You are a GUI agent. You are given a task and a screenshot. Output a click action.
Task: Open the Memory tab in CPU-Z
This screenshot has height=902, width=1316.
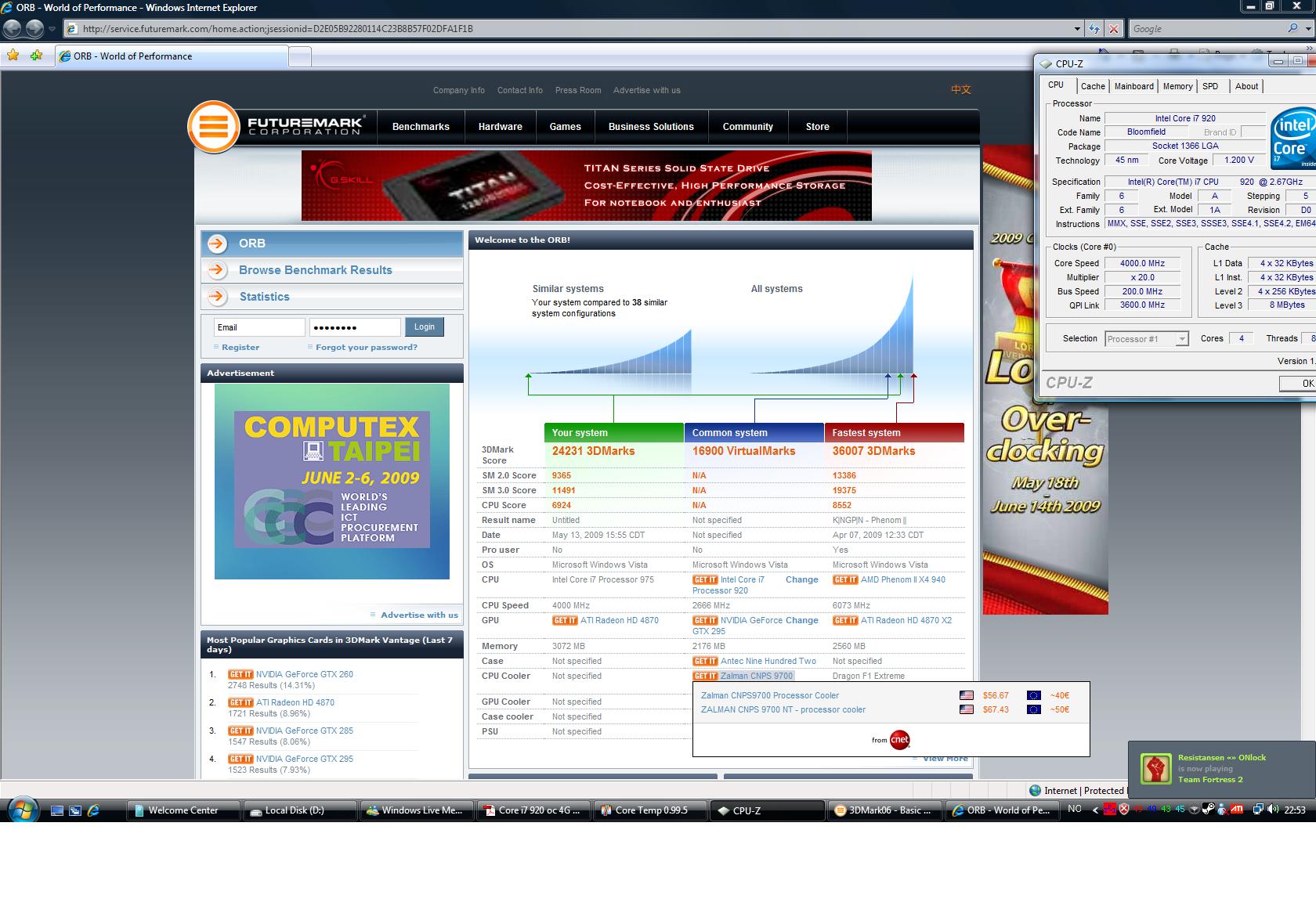pos(1177,86)
